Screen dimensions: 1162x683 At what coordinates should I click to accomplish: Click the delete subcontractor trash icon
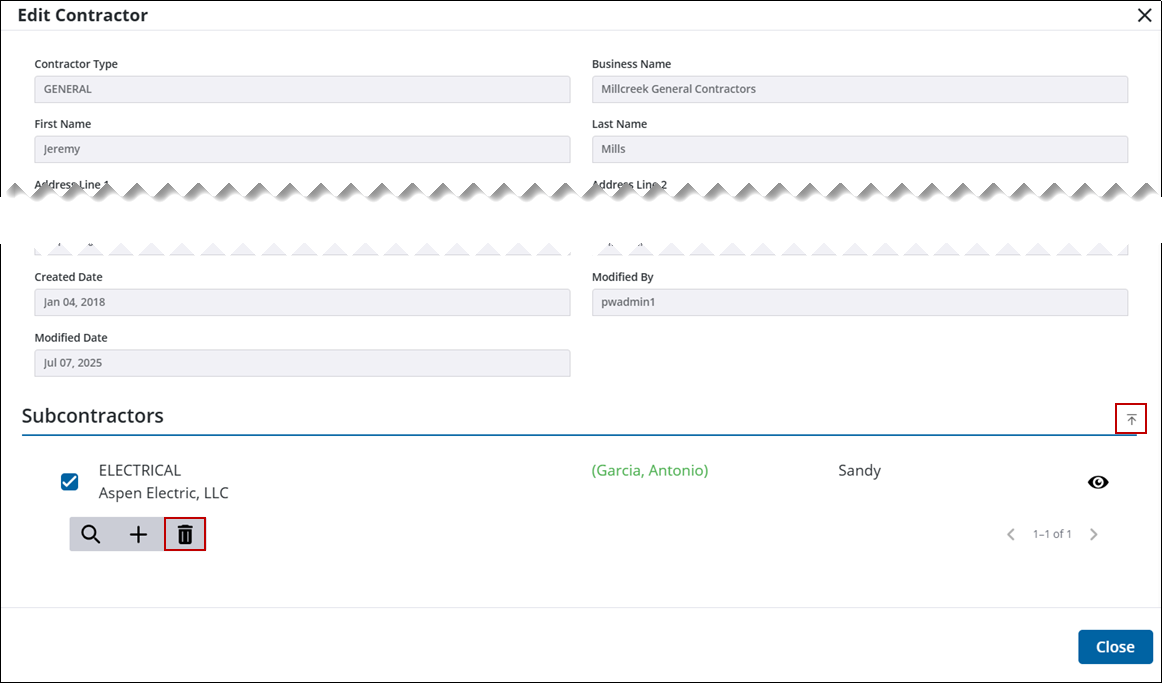click(x=185, y=534)
